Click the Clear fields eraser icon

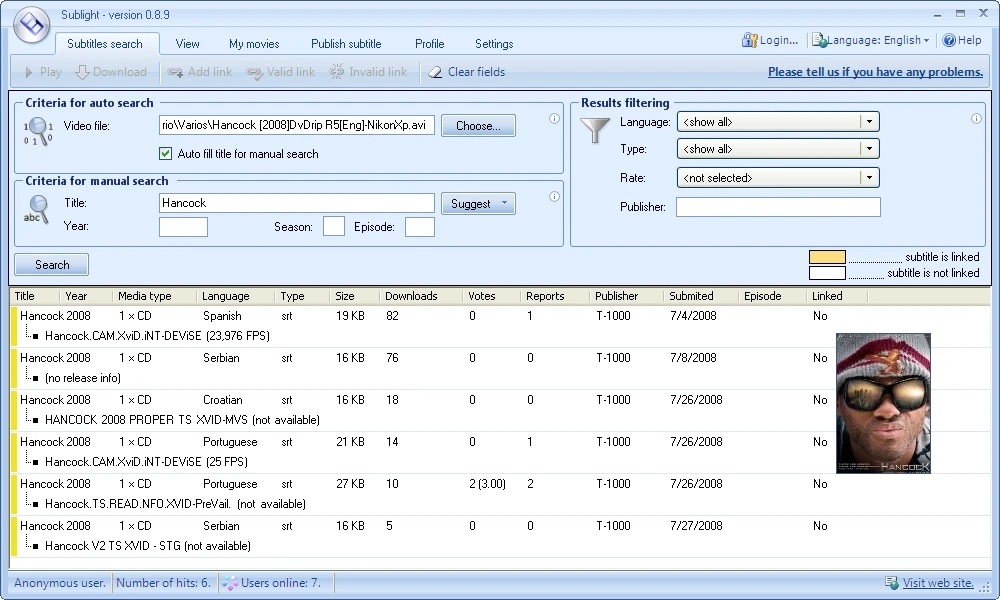coord(435,72)
